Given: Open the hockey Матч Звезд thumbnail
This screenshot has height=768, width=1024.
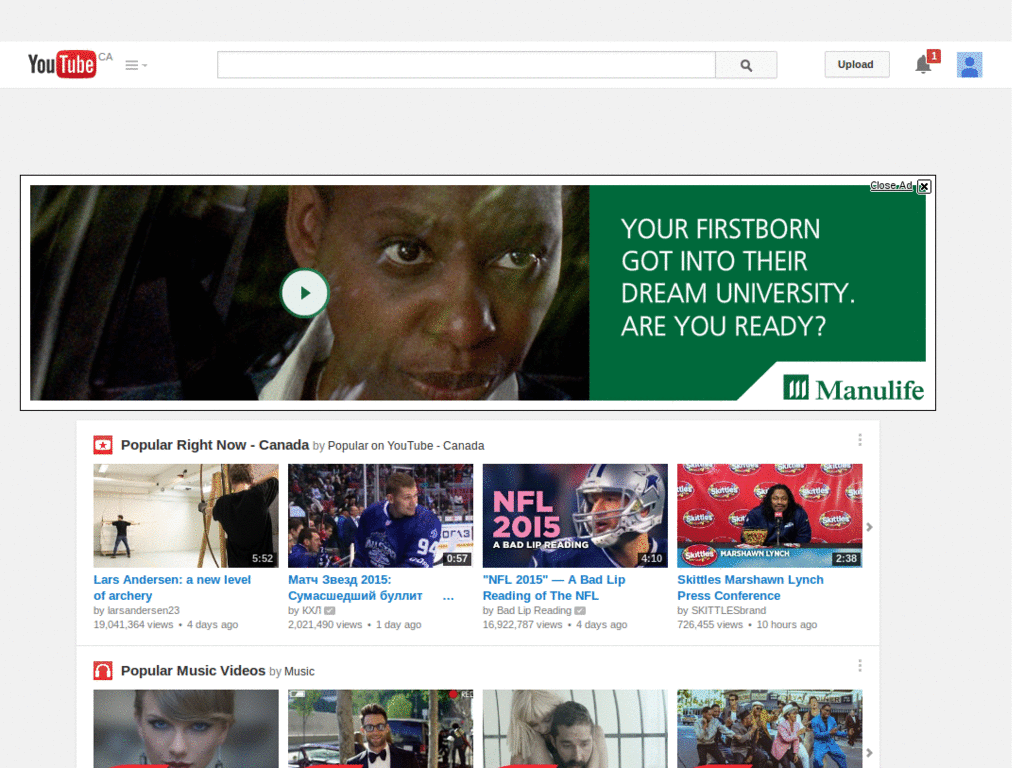Looking at the screenshot, I should (381, 515).
